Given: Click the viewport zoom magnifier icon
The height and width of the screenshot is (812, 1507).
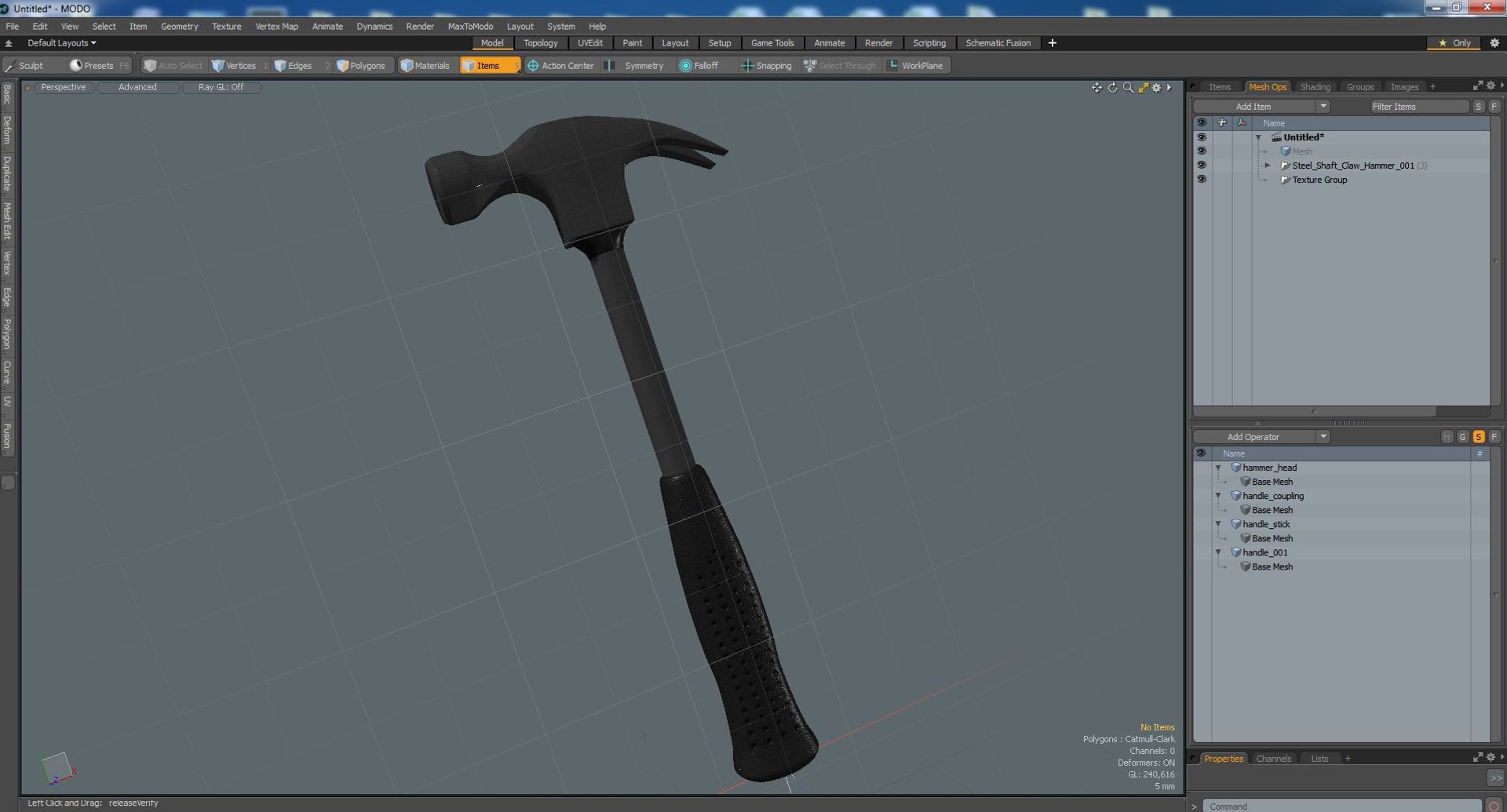Looking at the screenshot, I should pos(1128,88).
